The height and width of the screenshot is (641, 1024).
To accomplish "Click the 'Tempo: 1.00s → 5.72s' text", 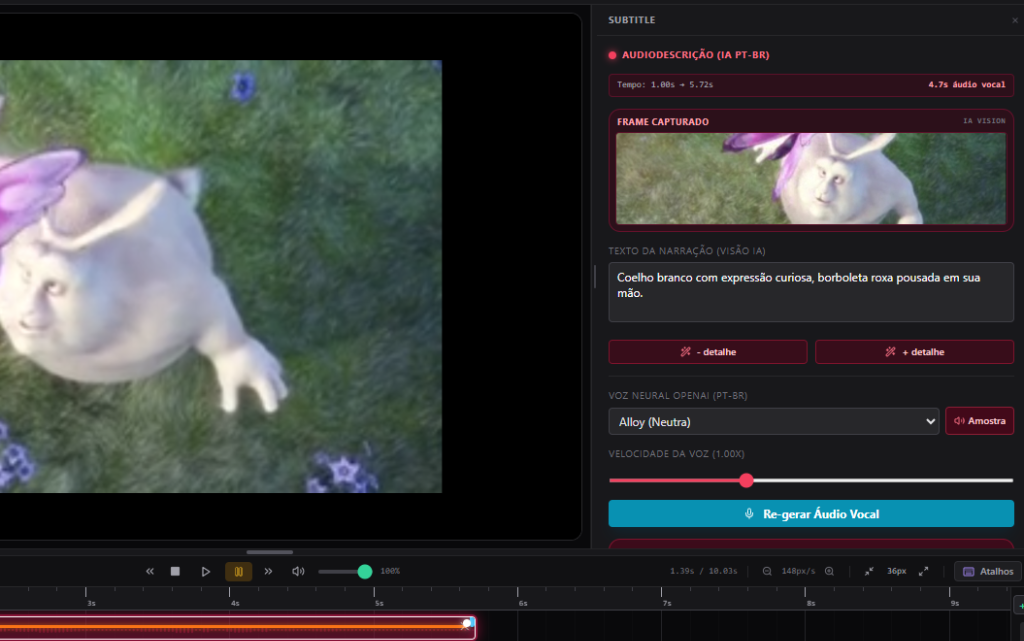I will 665,85.
